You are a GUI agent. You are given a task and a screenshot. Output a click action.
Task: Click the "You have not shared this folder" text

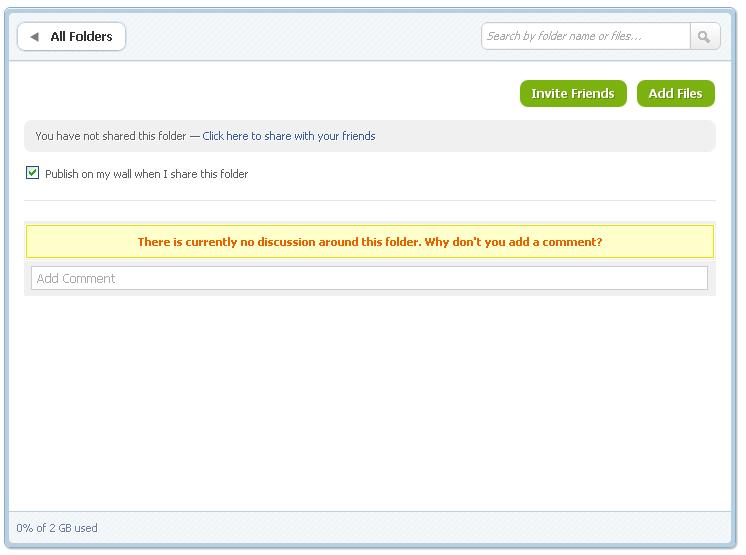tap(111, 136)
